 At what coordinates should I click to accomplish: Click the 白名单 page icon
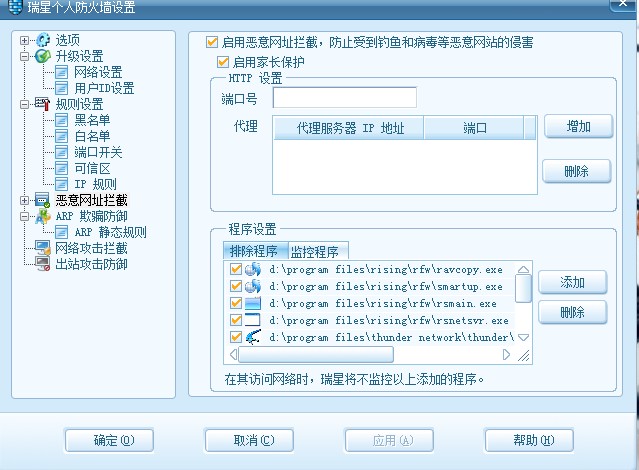pyautogui.click(x=61, y=136)
